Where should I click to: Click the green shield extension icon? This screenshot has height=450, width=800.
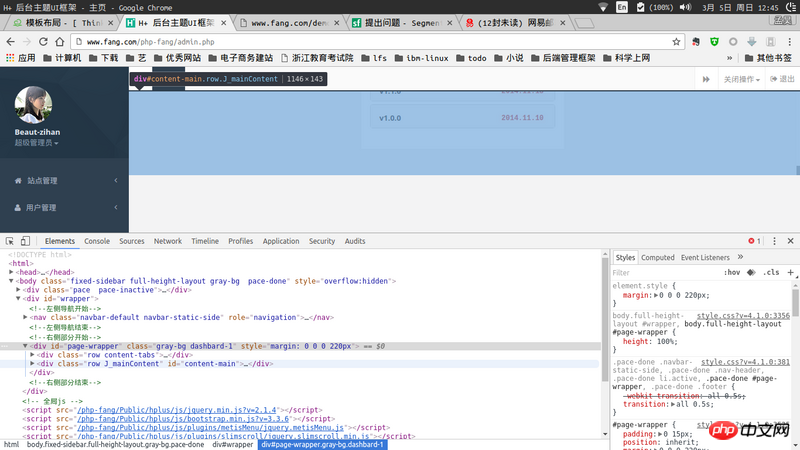point(714,42)
